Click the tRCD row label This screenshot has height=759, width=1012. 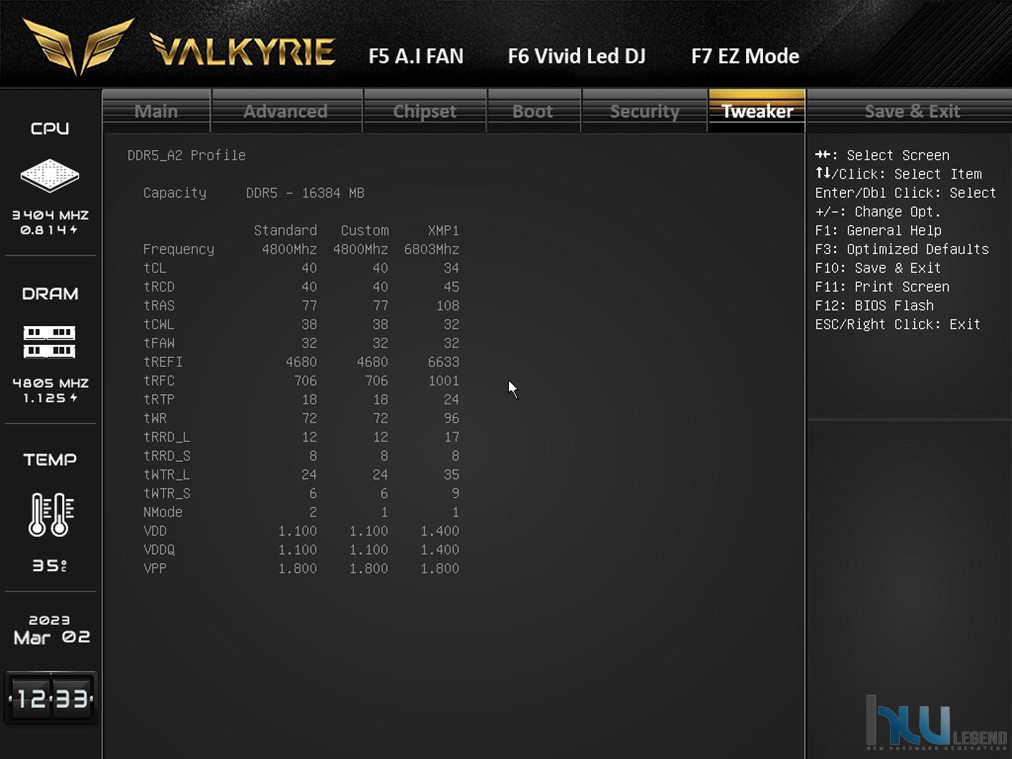159,287
